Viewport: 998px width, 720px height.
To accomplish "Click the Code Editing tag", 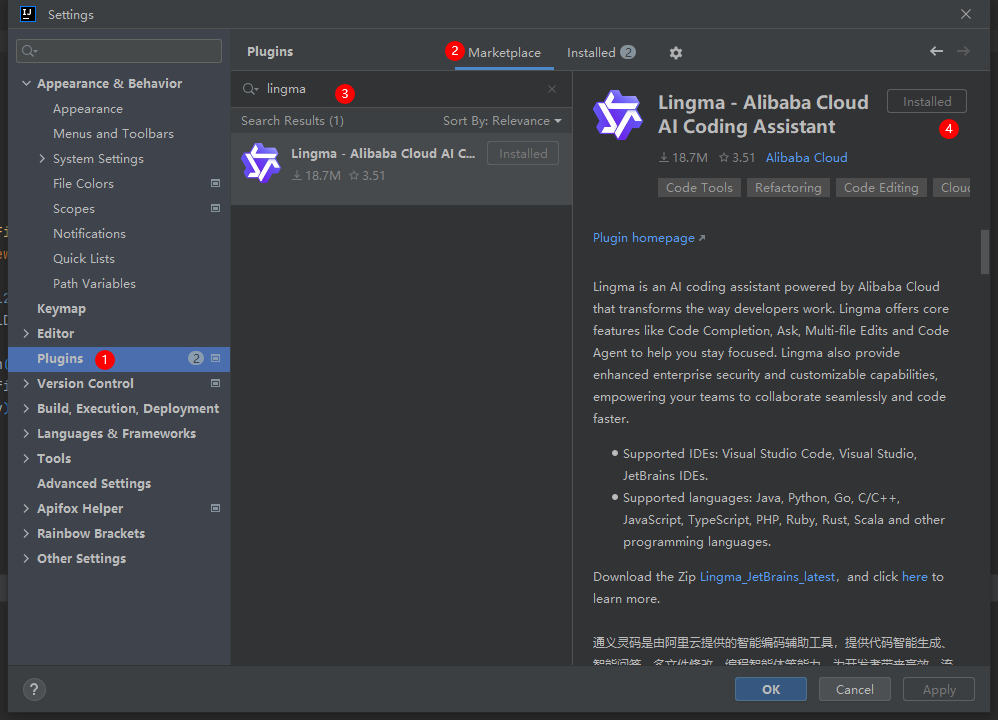I will point(881,188).
